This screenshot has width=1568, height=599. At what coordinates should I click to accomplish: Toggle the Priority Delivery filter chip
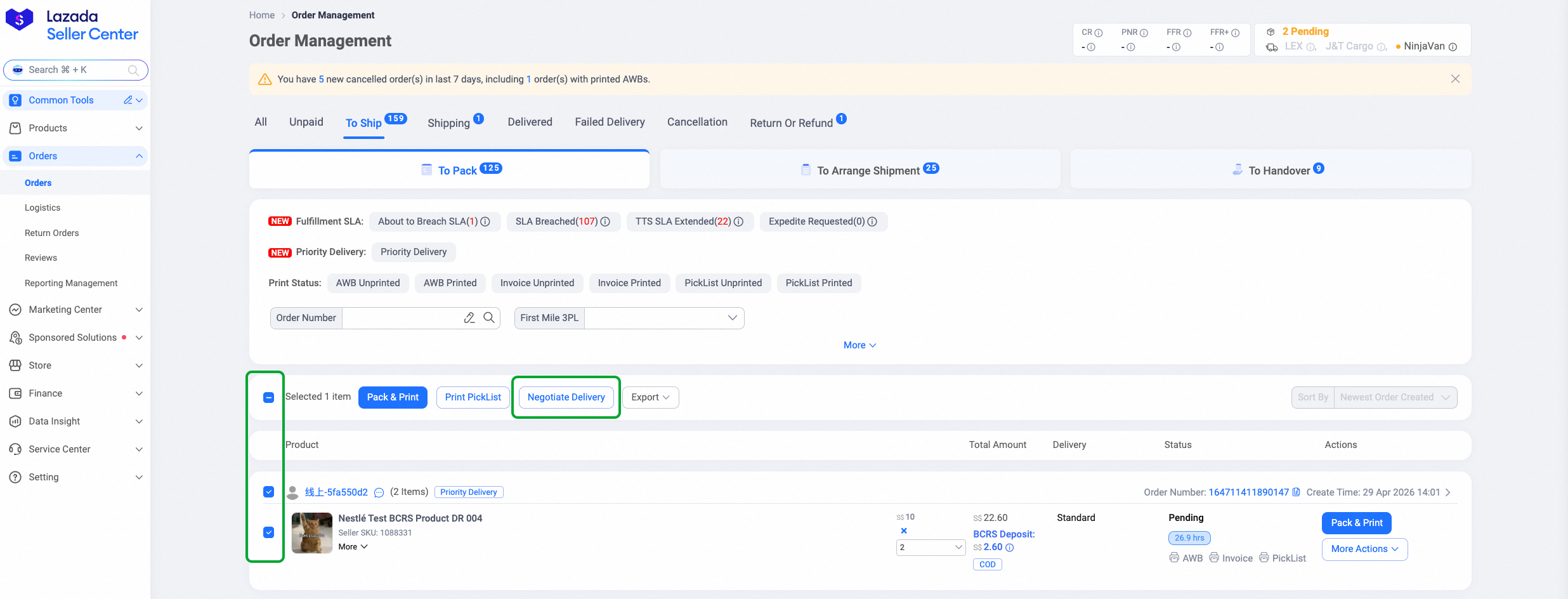pyautogui.click(x=414, y=252)
